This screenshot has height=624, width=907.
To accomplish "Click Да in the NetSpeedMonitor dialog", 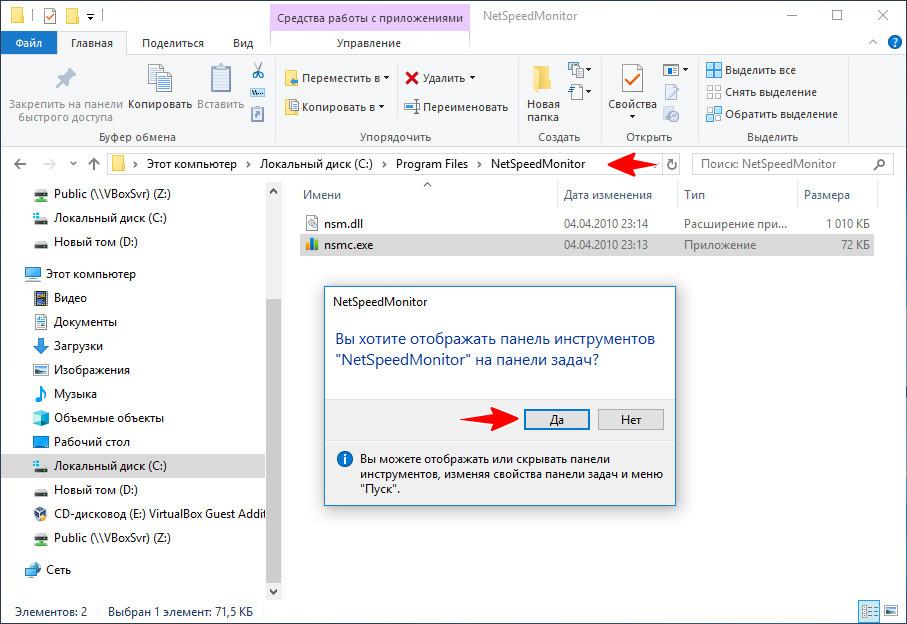I will (556, 420).
